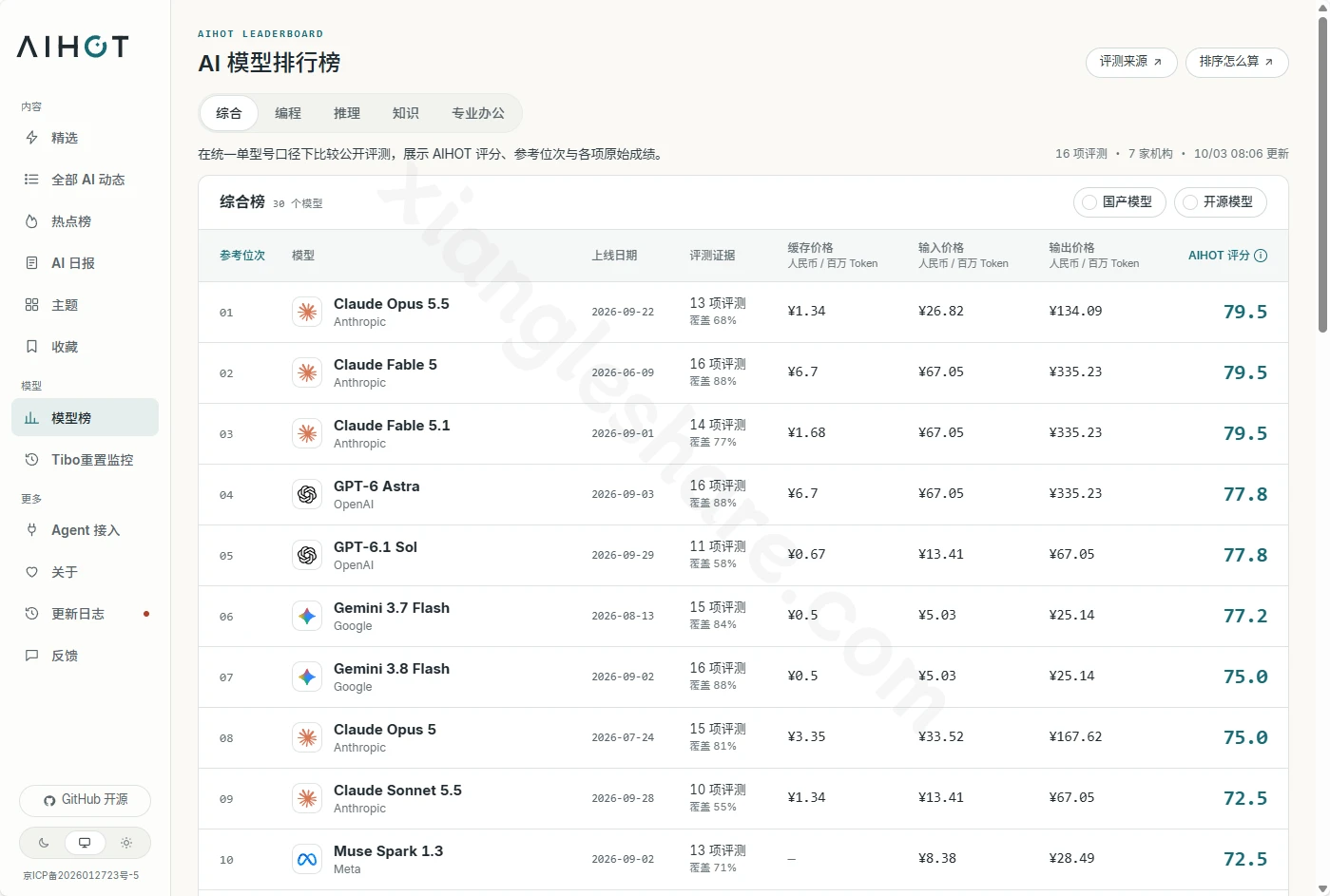1330x896 pixels.
Task: Open the Tibo重置监控 sidebar item
Action: pyautogui.click(x=85, y=460)
